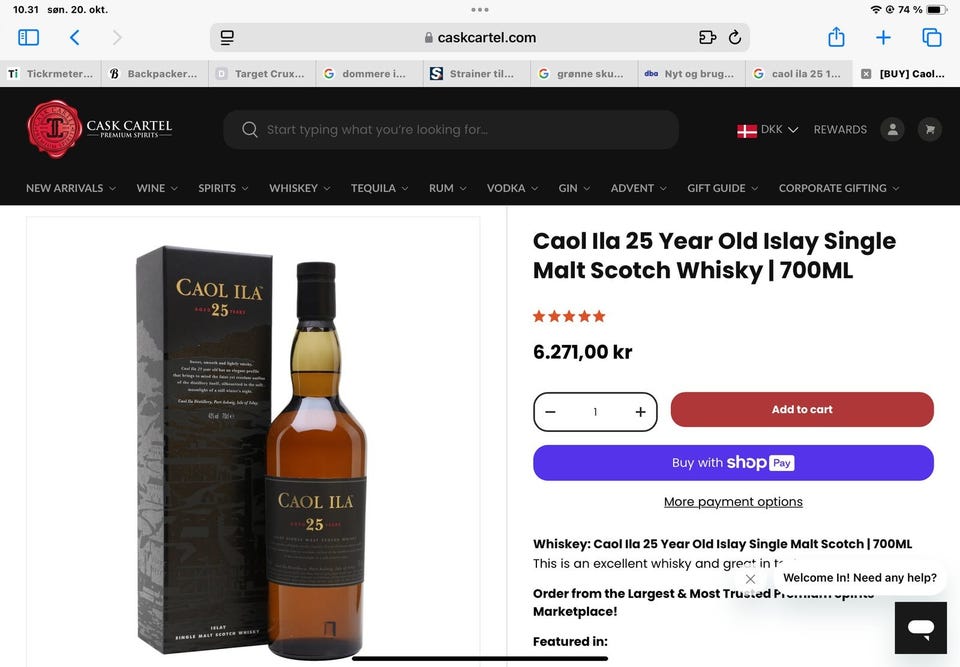Click the Cask Cartel logo
Image resolution: width=960 pixels, height=667 pixels.
coord(100,129)
